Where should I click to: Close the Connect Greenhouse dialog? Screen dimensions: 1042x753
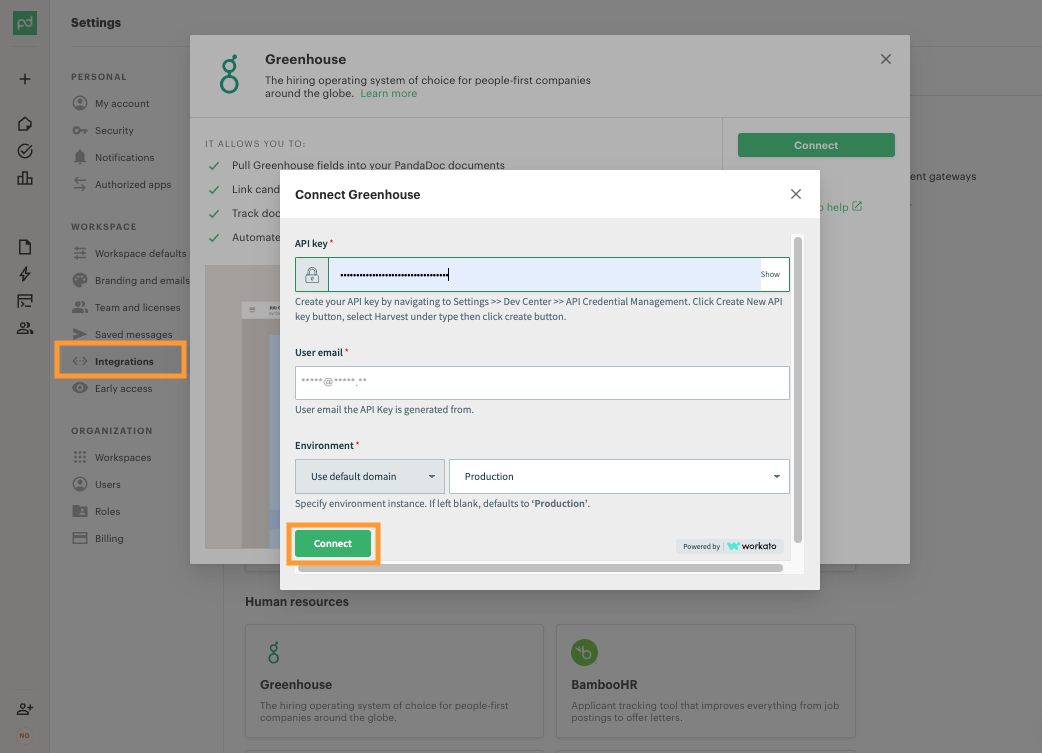(795, 194)
